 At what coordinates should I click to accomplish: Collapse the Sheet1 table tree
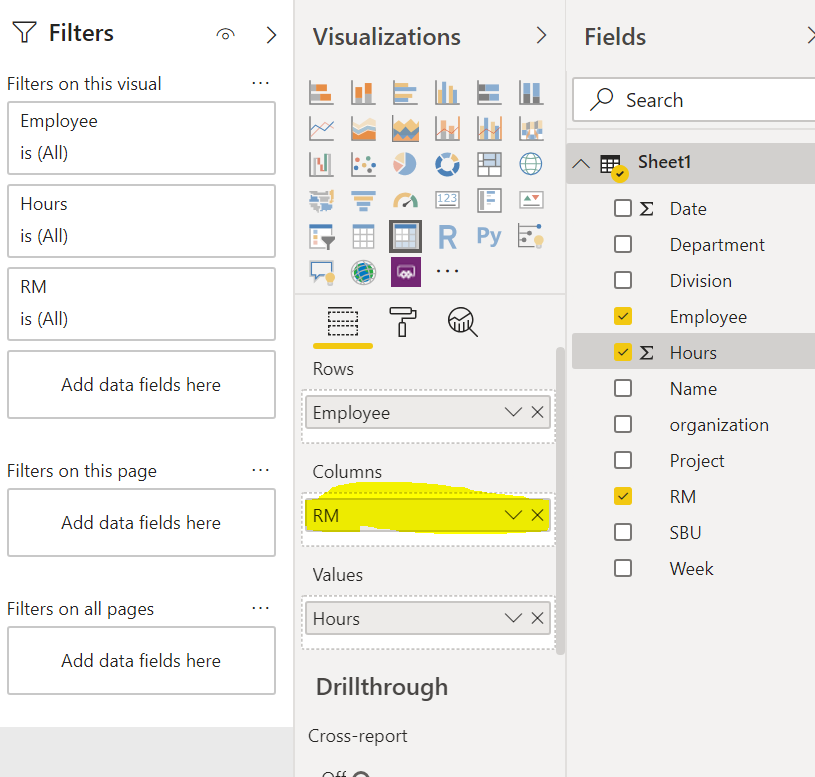click(581, 164)
